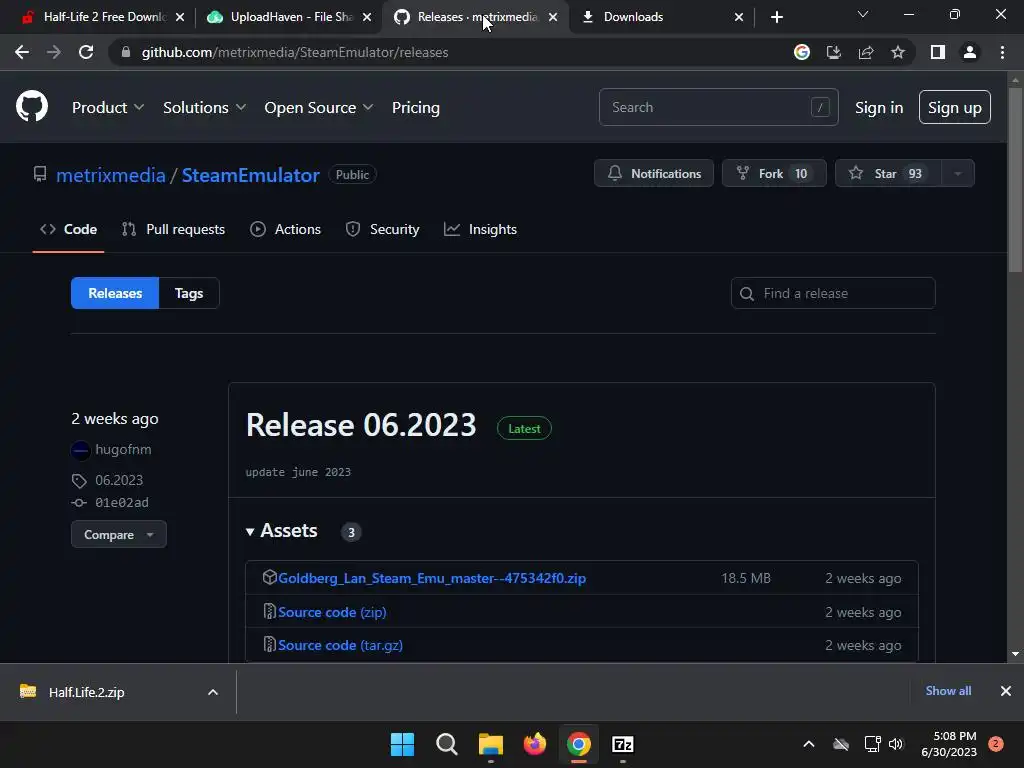Click the commit 01e02ad link
Viewport: 1024px width, 768px height.
(122, 502)
